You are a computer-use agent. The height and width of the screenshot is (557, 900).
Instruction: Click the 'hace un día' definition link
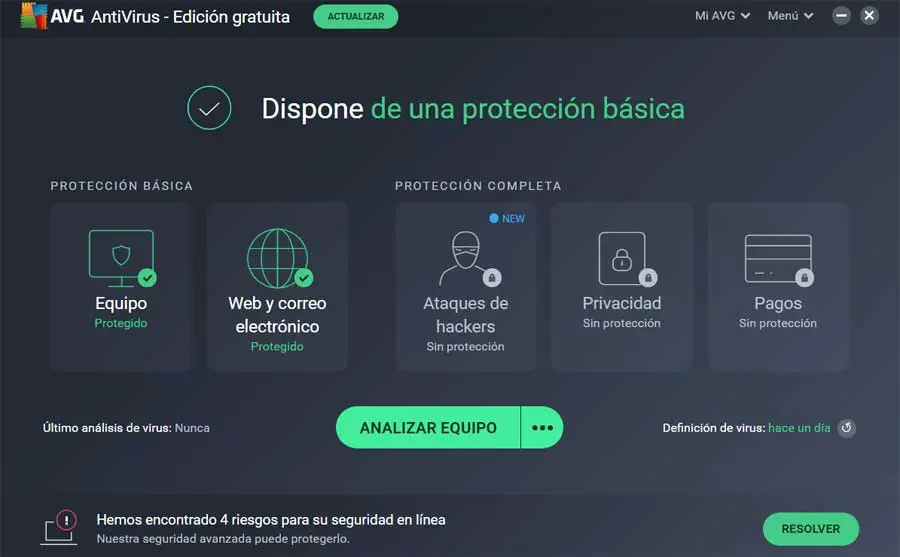799,428
